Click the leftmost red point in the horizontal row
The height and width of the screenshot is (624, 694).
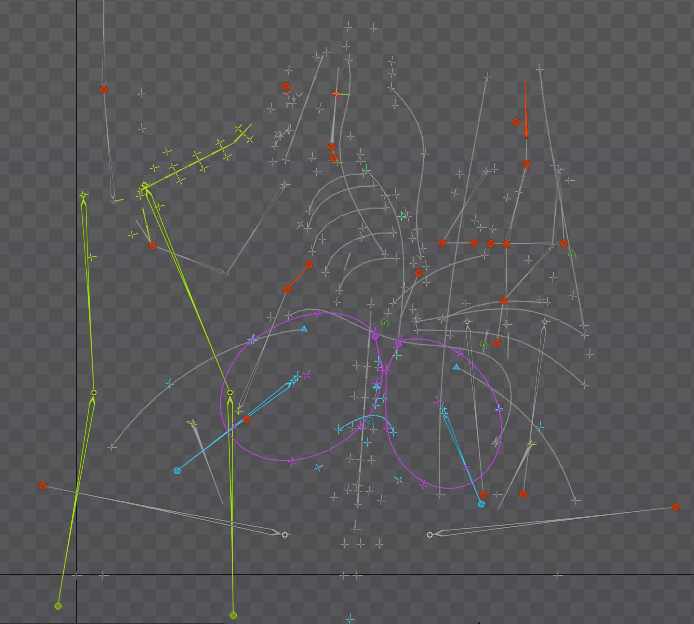(442, 243)
